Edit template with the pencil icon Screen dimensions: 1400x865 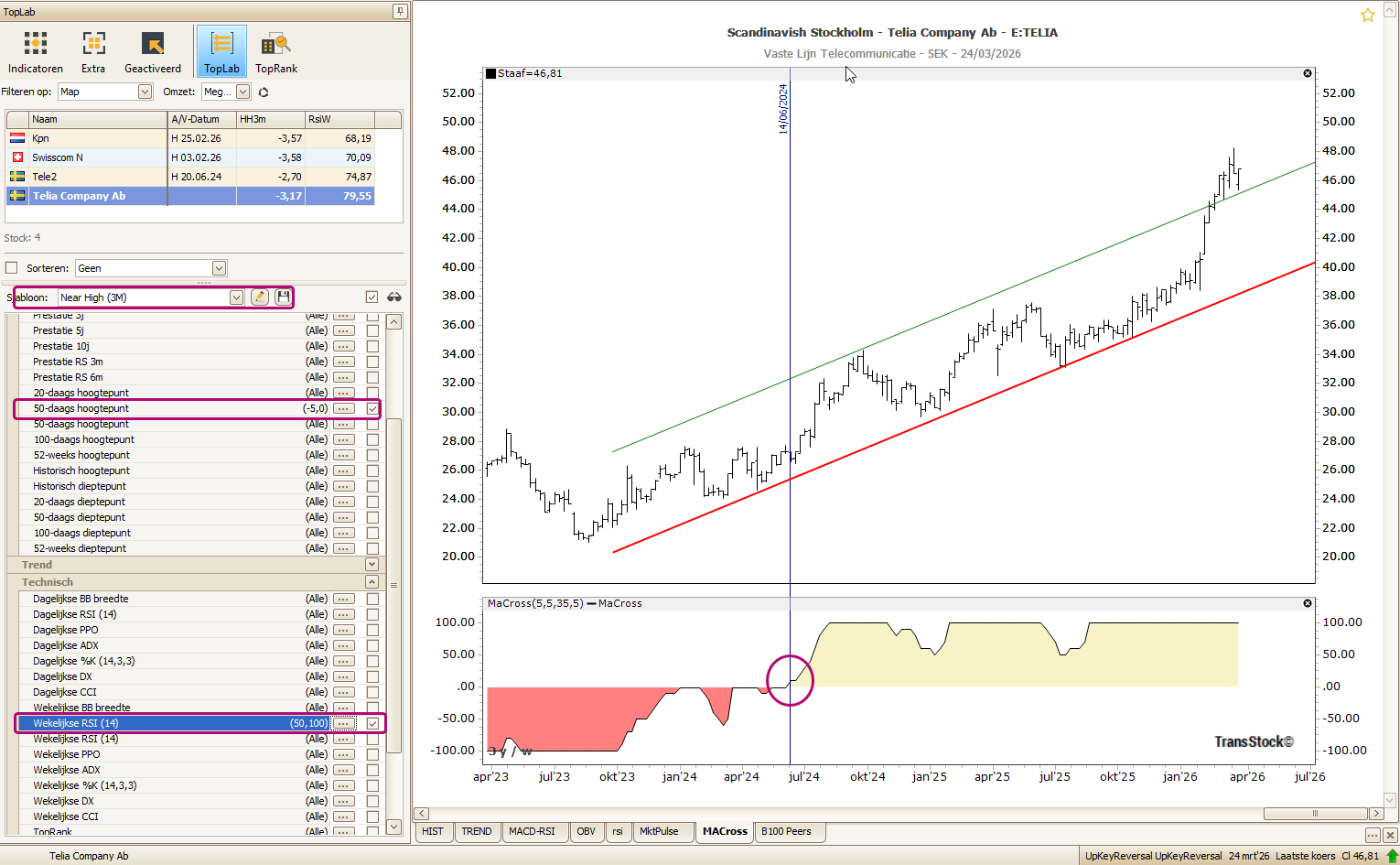tap(260, 297)
